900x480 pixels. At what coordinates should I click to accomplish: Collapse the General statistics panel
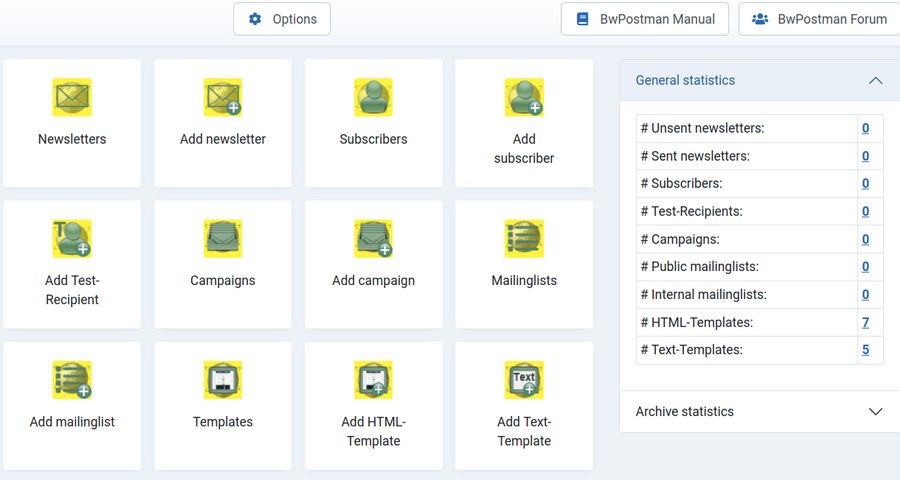[x=875, y=80]
